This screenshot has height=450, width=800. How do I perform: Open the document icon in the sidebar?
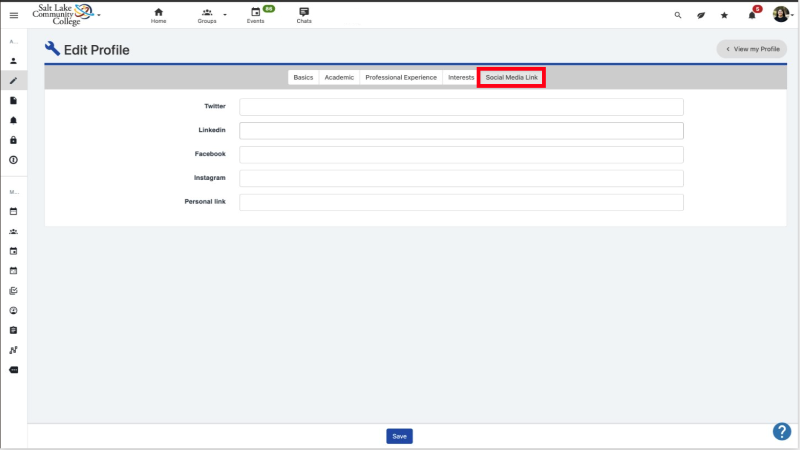click(14, 101)
